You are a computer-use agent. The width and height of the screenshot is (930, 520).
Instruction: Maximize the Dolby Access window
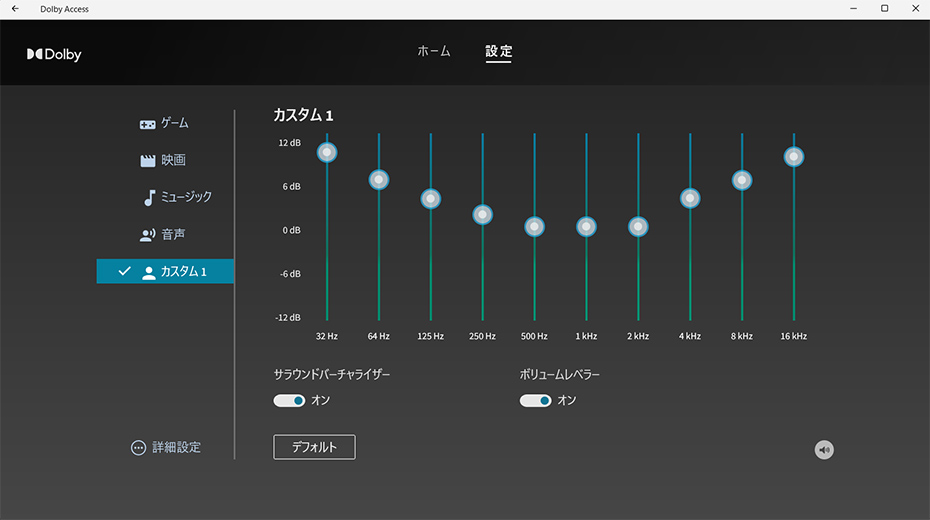[884, 8]
